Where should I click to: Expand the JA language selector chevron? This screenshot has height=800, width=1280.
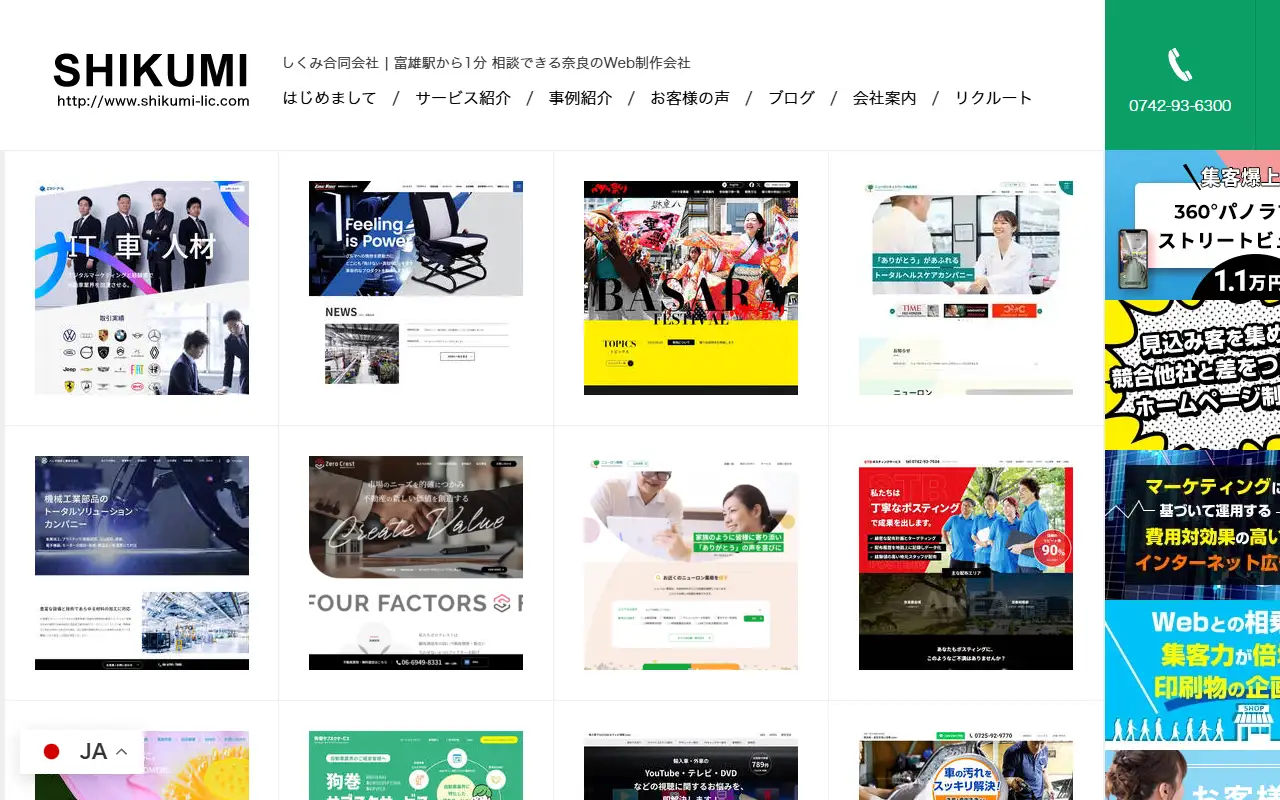pyautogui.click(x=122, y=752)
